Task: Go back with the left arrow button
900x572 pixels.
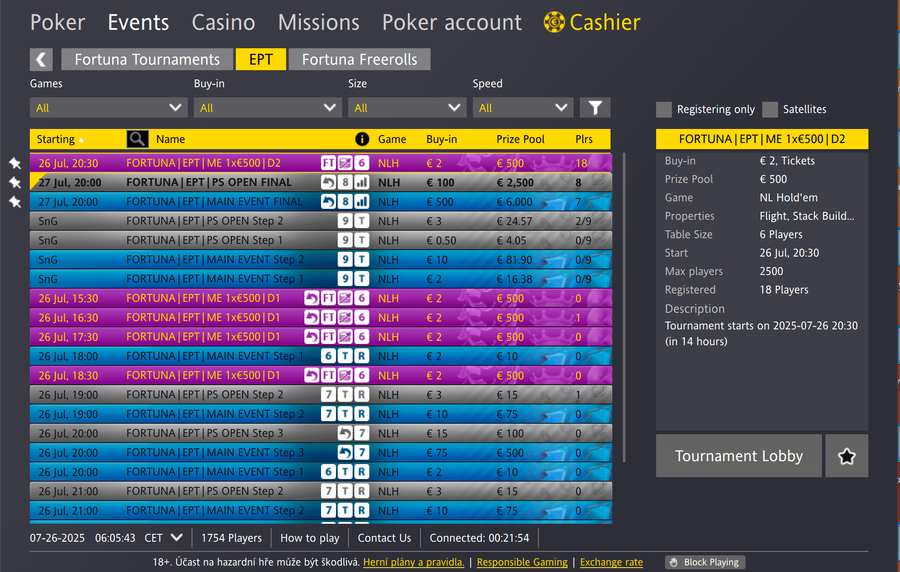Action: (x=41, y=59)
